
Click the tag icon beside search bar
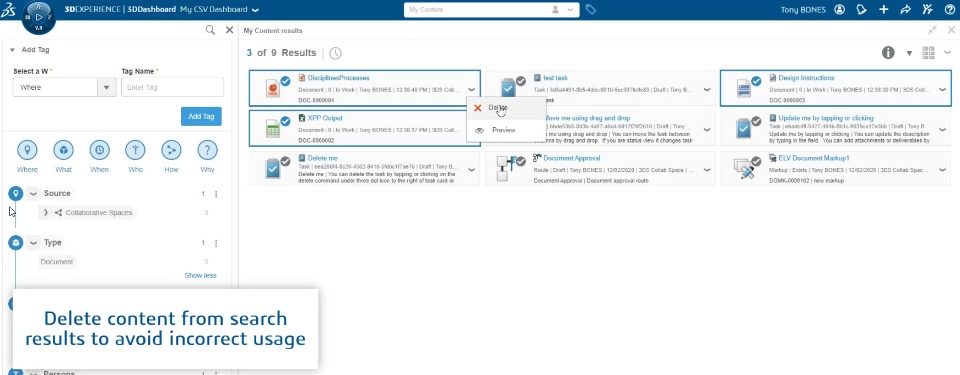click(590, 9)
